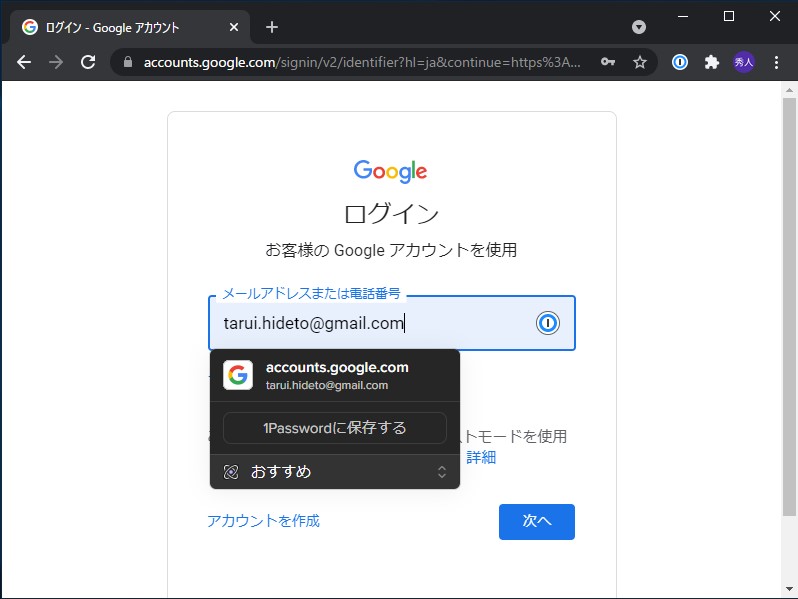Reload the Google sign-in page

point(88,62)
